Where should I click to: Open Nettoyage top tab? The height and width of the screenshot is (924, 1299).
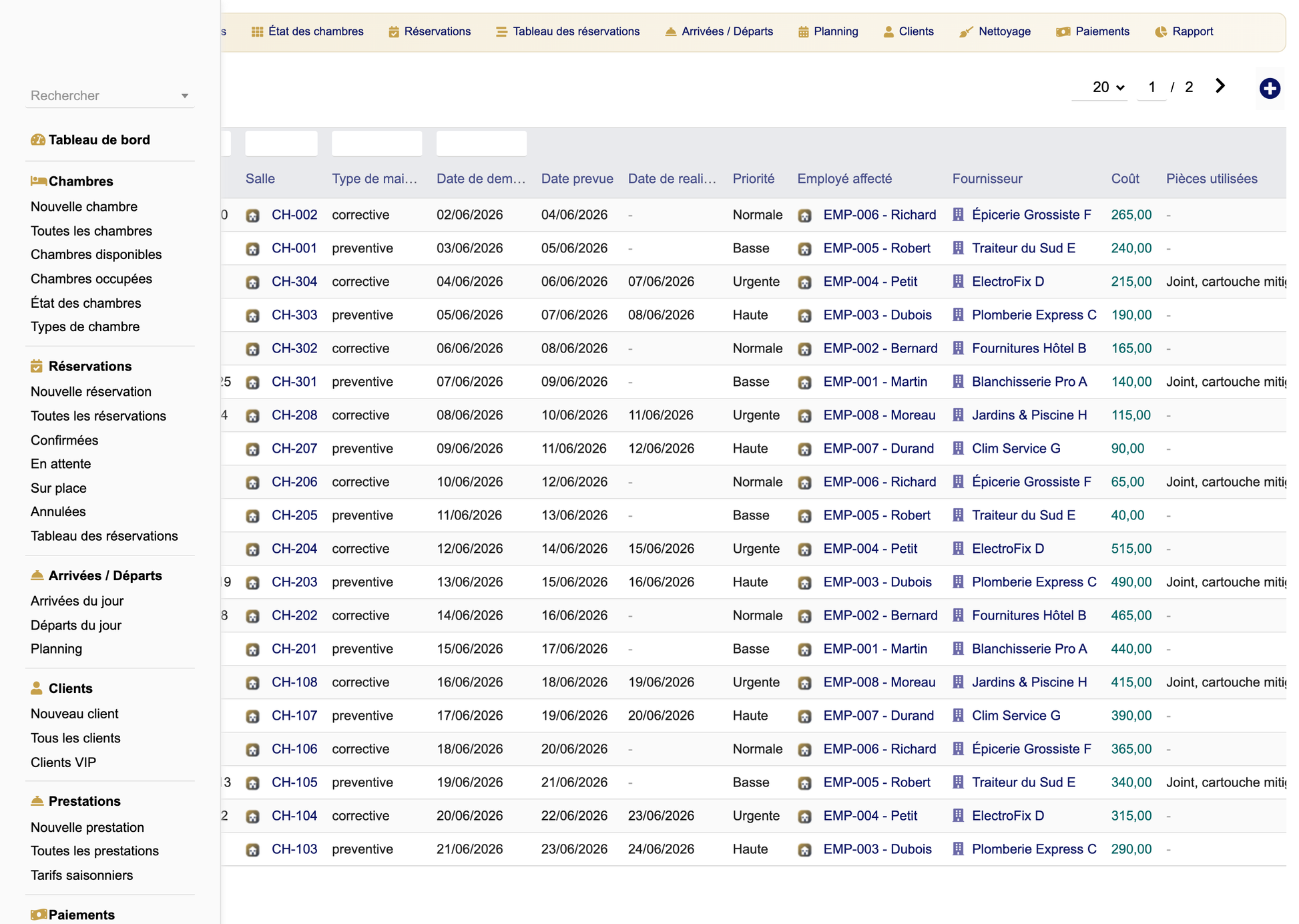(x=995, y=31)
